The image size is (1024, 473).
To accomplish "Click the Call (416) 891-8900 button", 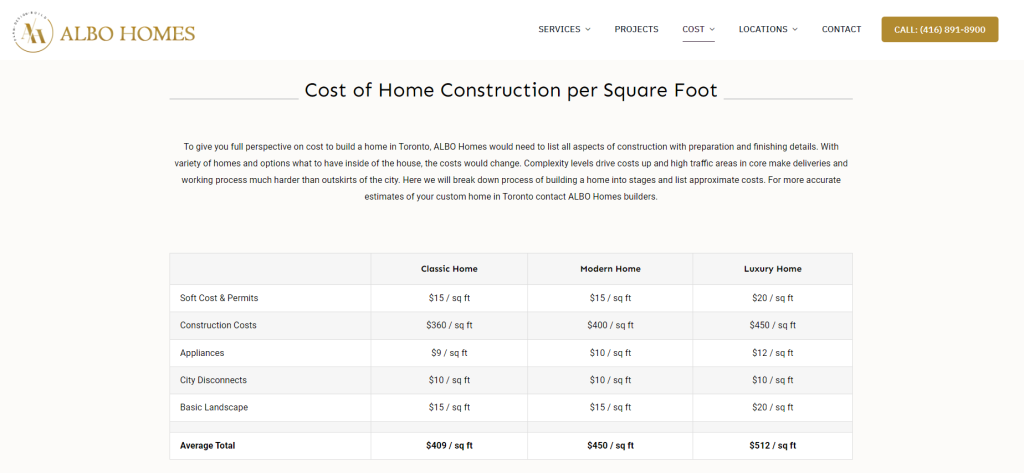I will [x=940, y=29].
